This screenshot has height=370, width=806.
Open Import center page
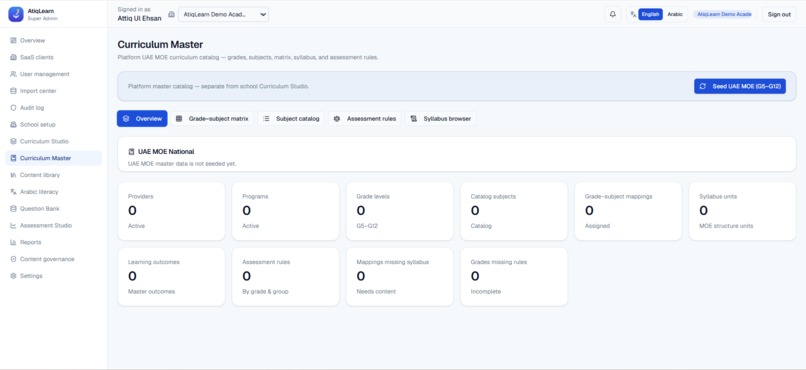tap(53, 91)
